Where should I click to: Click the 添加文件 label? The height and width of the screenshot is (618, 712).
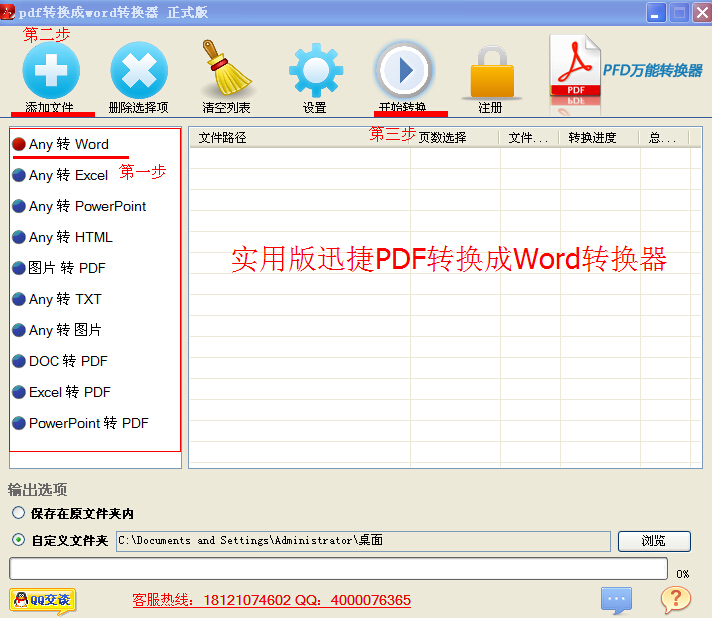pyautogui.click(x=49, y=108)
